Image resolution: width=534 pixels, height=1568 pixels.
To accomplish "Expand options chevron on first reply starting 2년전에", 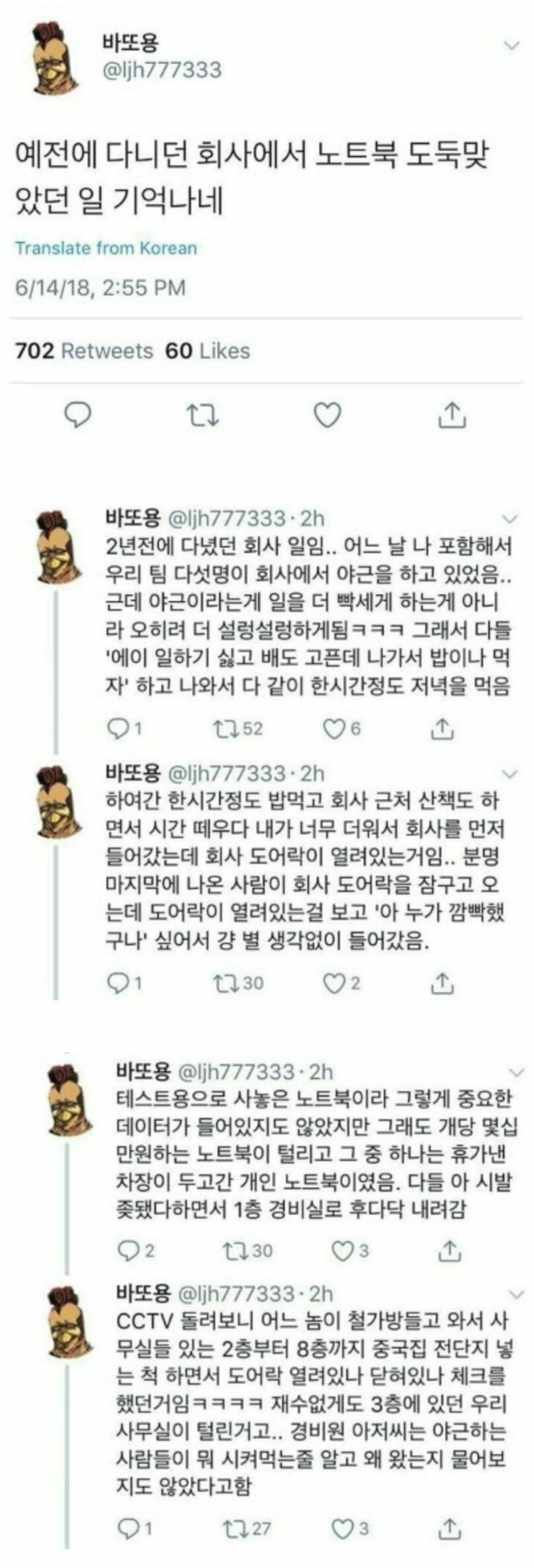I will click(509, 518).
